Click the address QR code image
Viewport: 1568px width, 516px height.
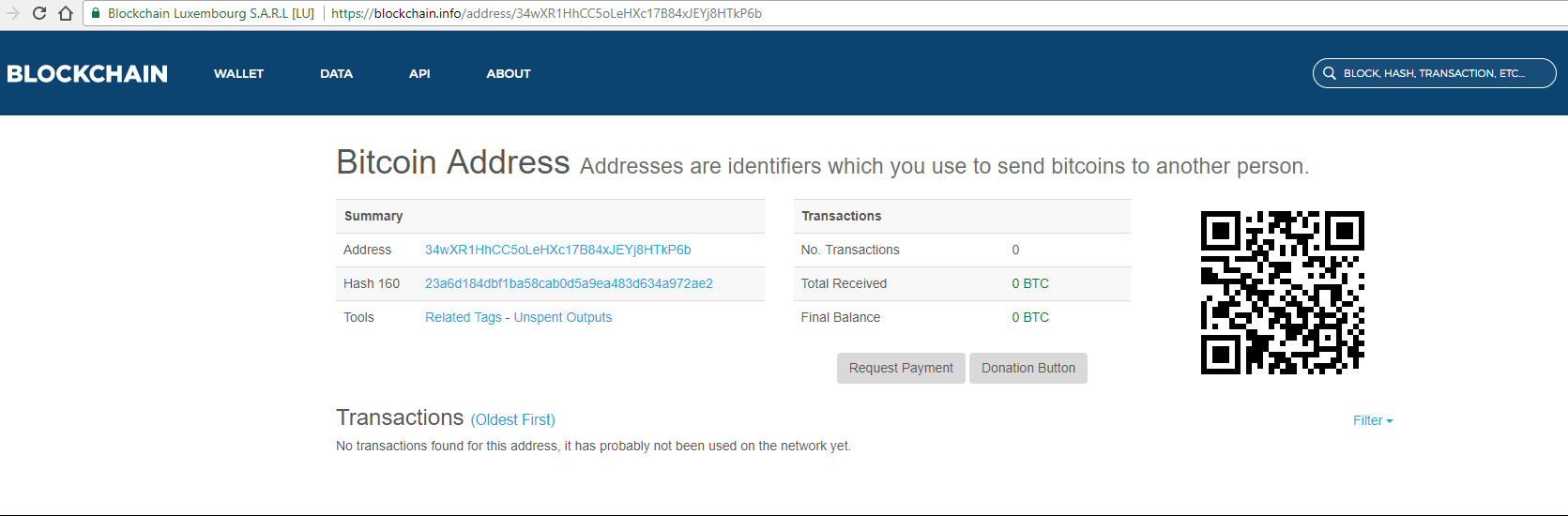point(1283,293)
